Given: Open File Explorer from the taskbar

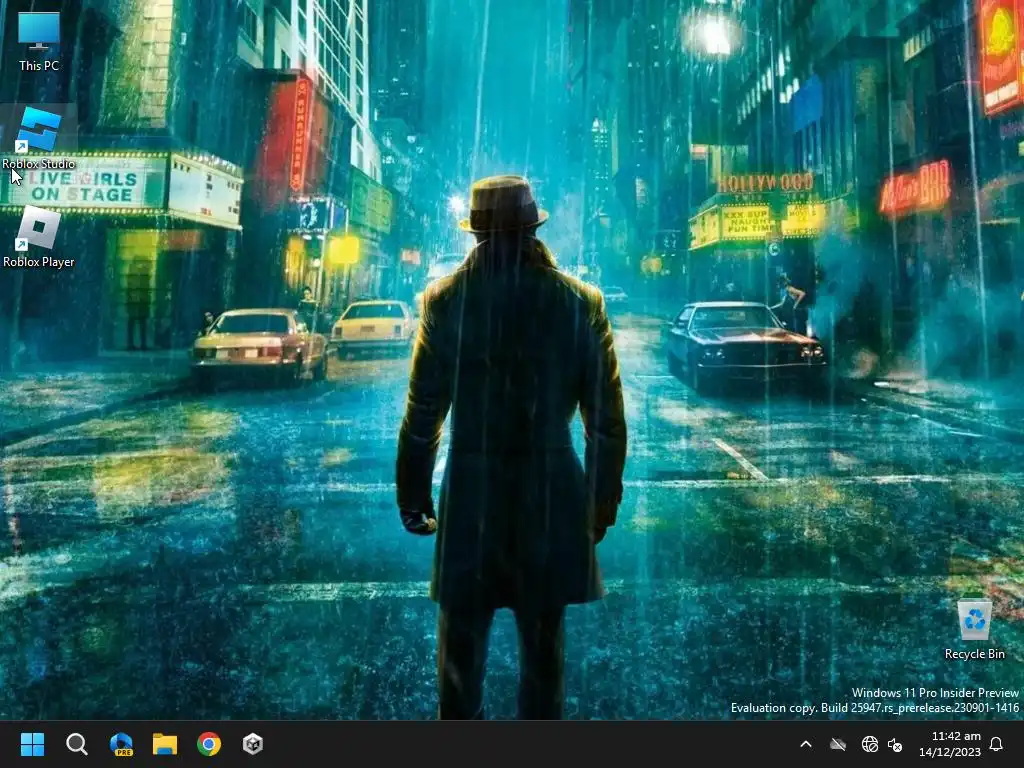Looking at the screenshot, I should [165, 744].
